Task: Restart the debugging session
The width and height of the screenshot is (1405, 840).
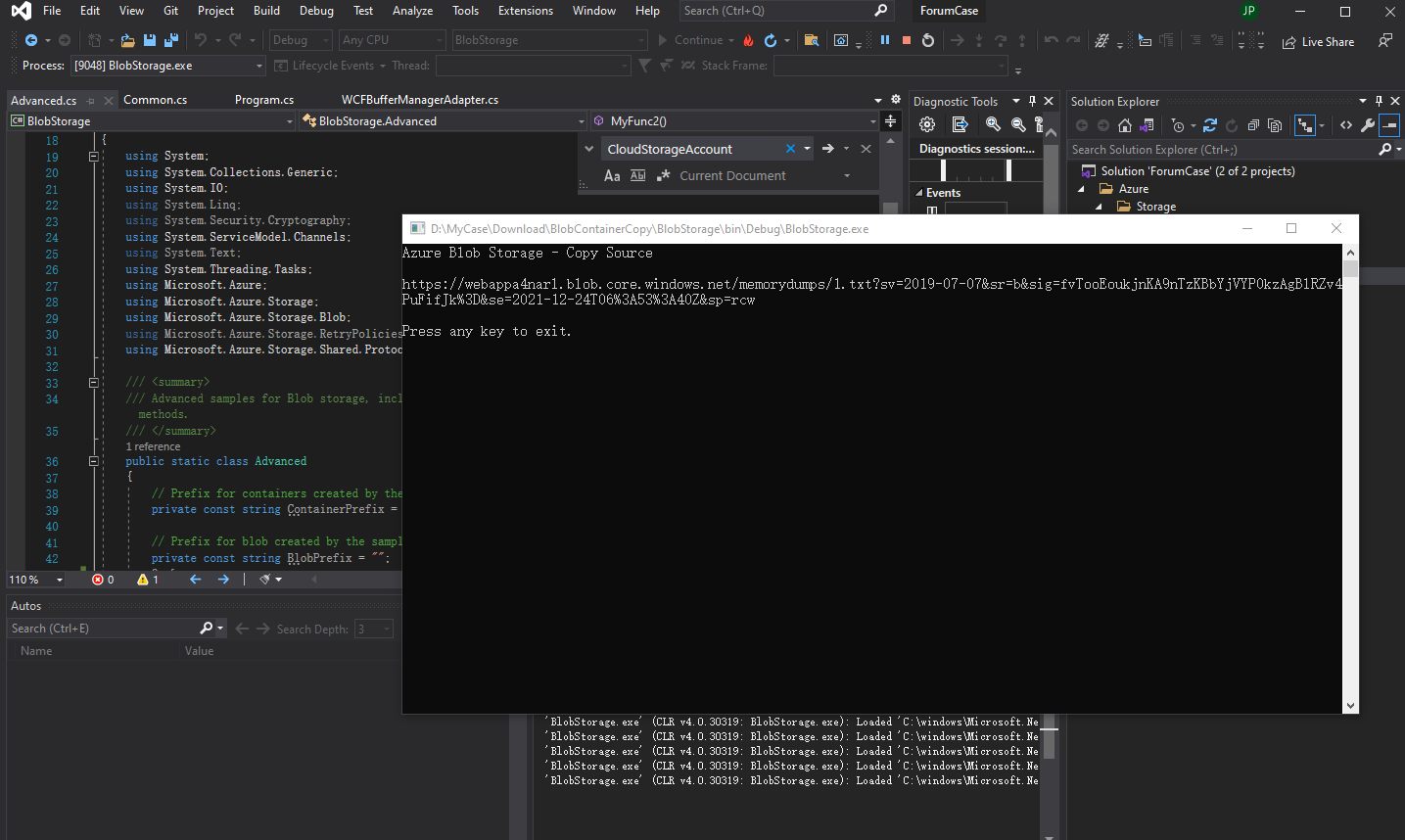Action: click(x=928, y=40)
